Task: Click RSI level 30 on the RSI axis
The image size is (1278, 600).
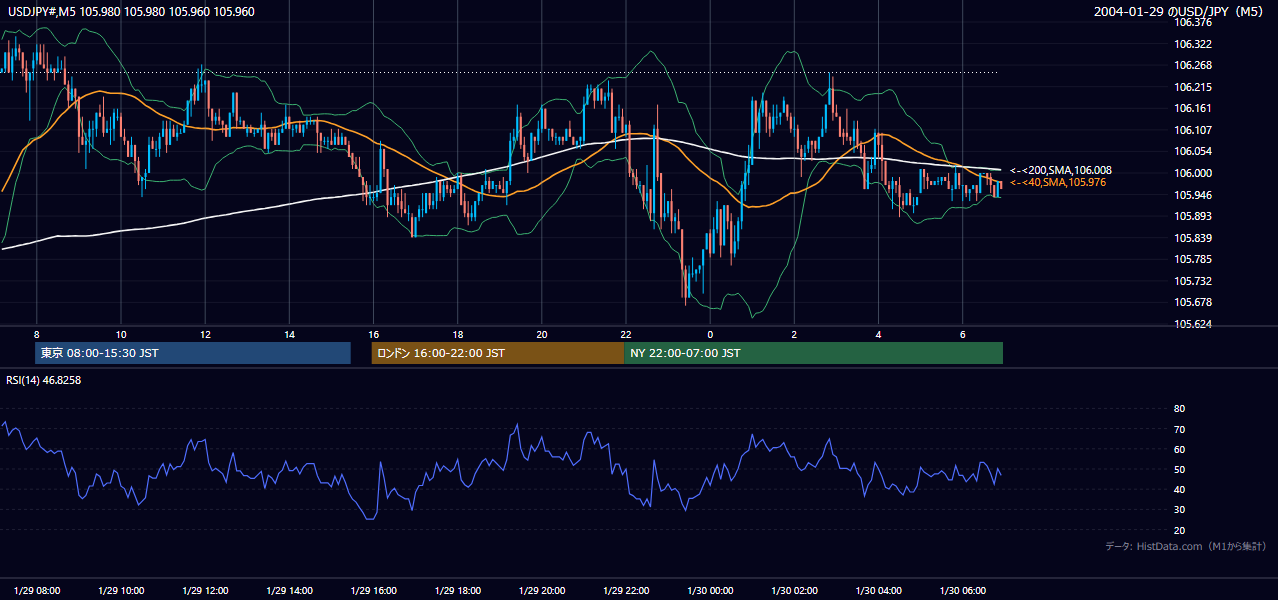Action: [1179, 510]
